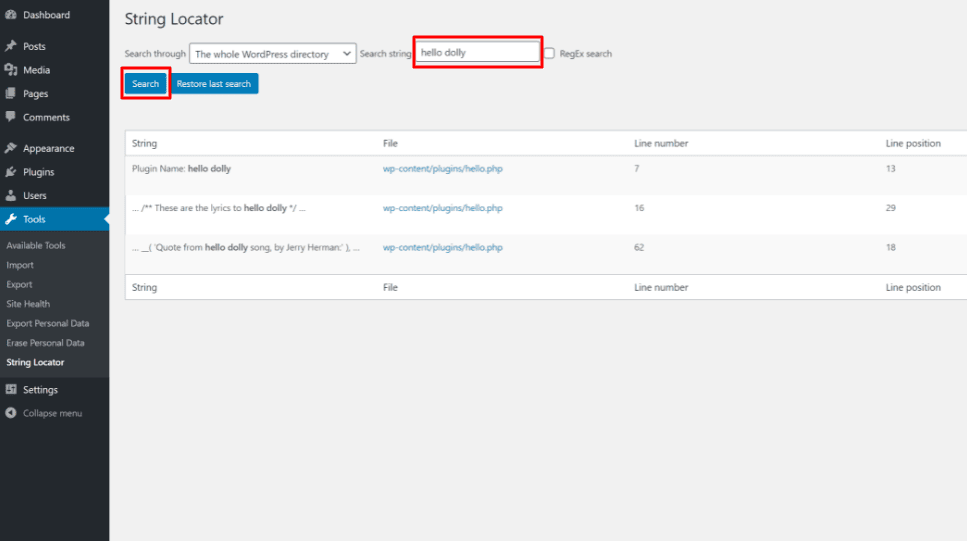Open the Users menu item
Image resolution: width=967 pixels, height=541 pixels.
(35, 196)
